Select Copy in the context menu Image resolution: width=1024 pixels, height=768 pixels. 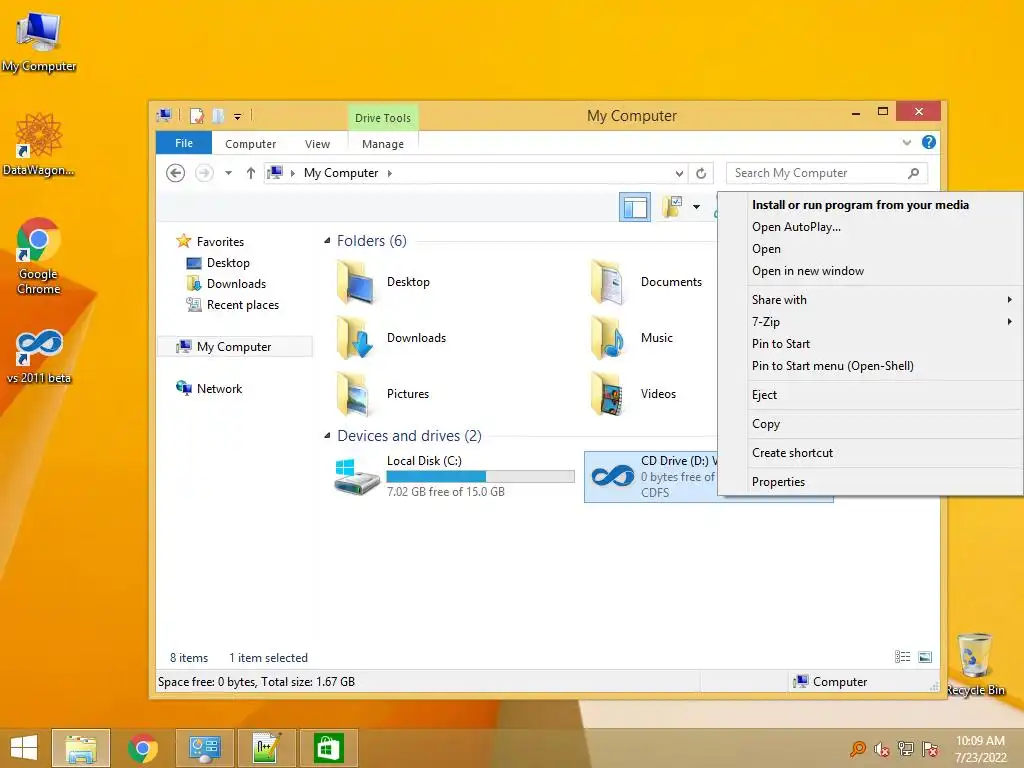[x=886, y=423]
